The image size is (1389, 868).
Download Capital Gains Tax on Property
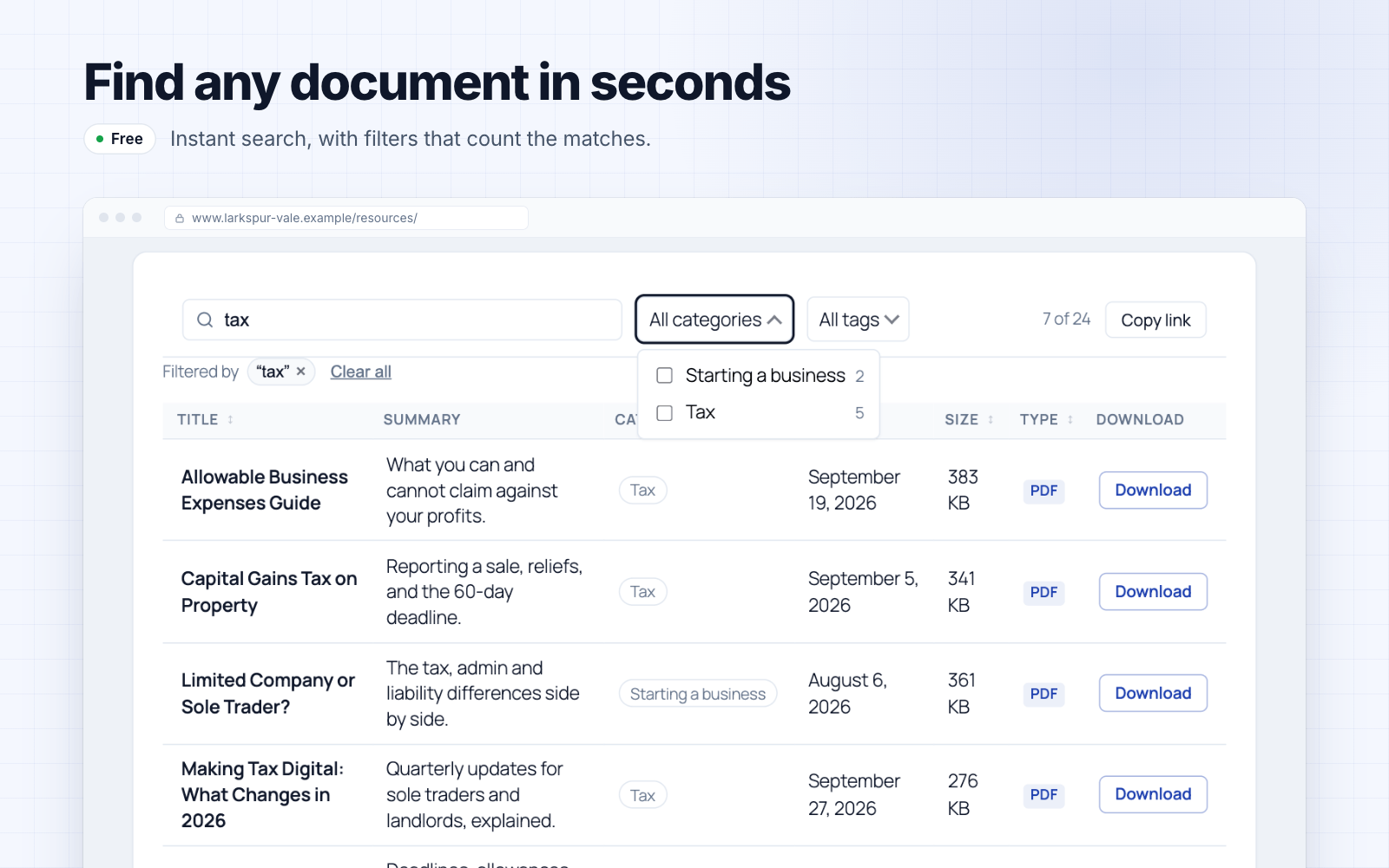[x=1153, y=592]
